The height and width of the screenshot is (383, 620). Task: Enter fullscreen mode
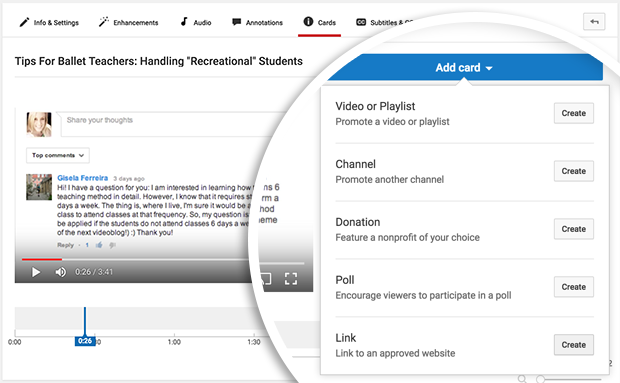291,279
